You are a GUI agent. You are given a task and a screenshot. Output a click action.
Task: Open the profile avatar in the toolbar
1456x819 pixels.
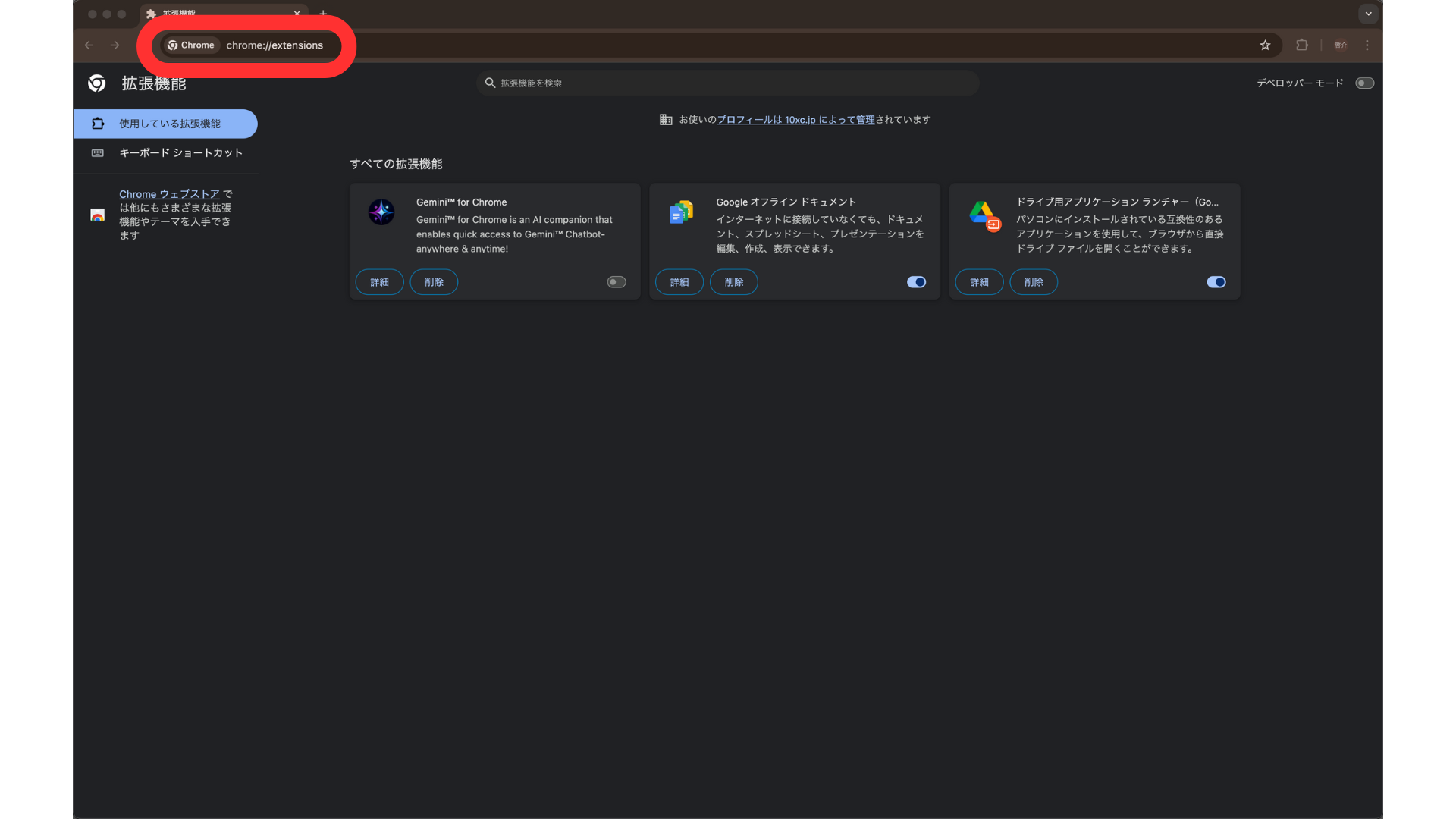[1341, 45]
